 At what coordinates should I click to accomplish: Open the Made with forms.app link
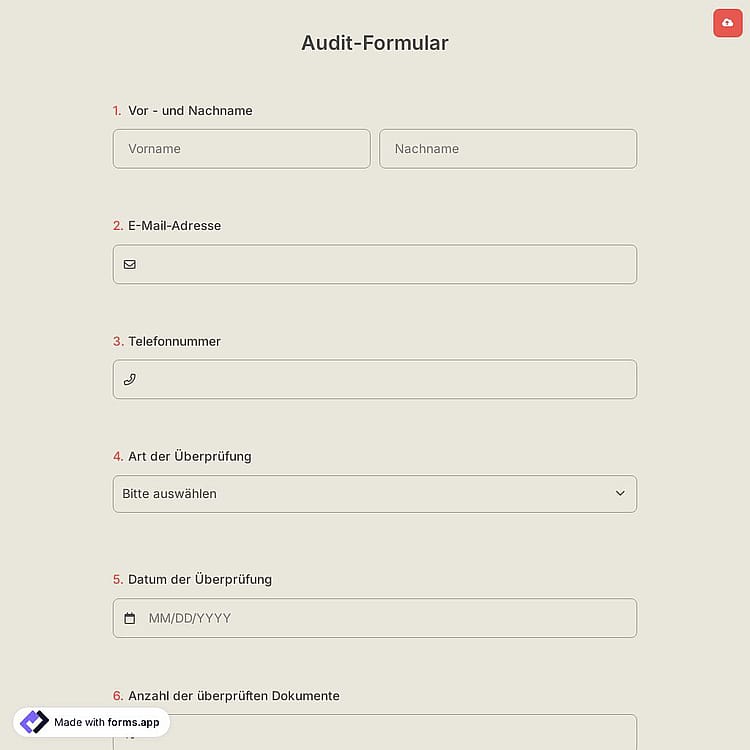(91, 722)
